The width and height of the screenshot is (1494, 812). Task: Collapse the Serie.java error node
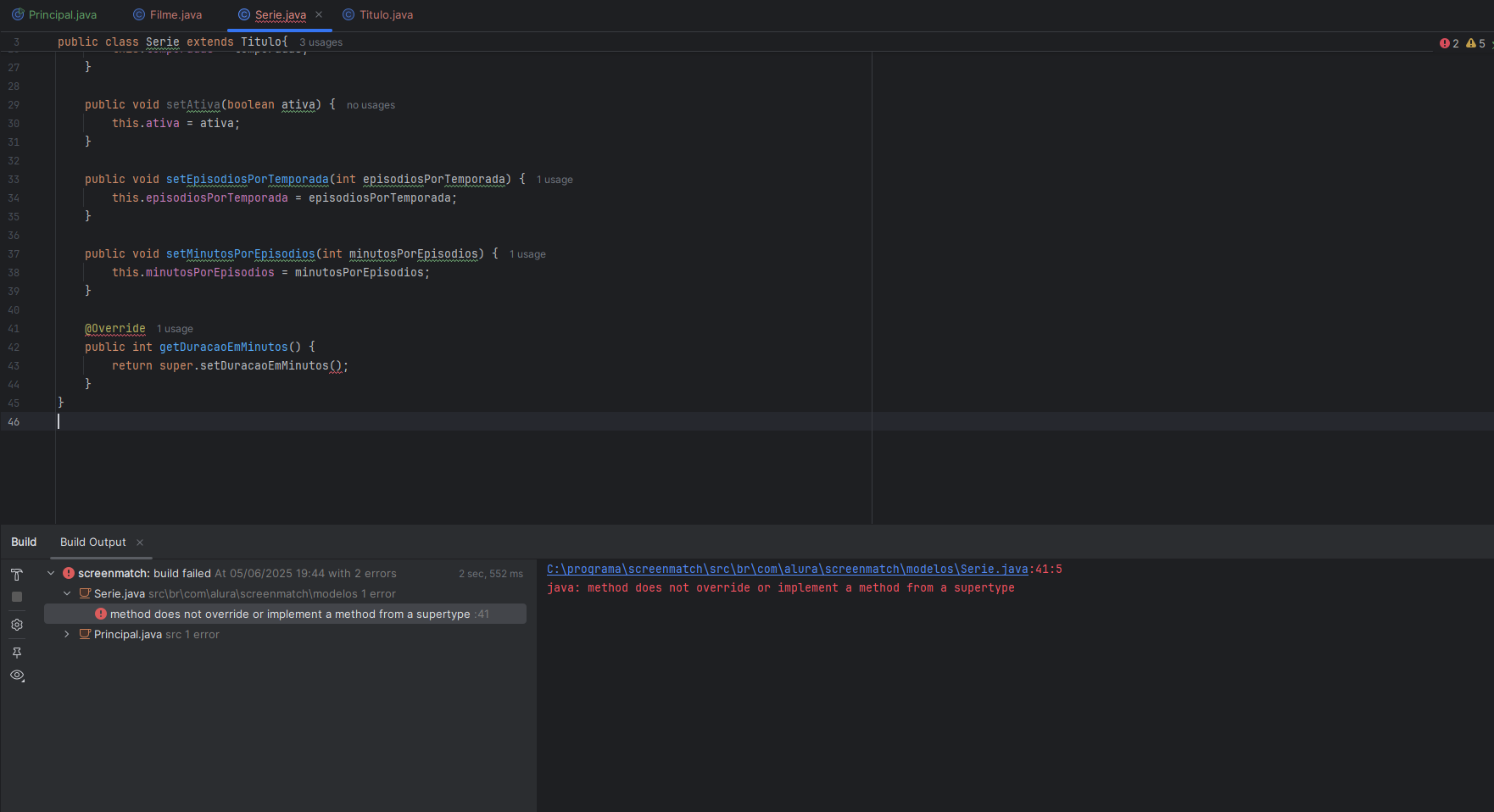67,594
